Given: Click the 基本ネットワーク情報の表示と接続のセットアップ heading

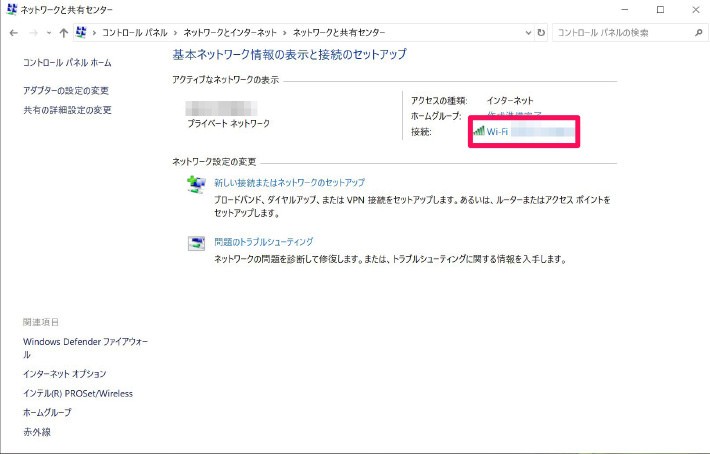Looking at the screenshot, I should [x=289, y=54].
